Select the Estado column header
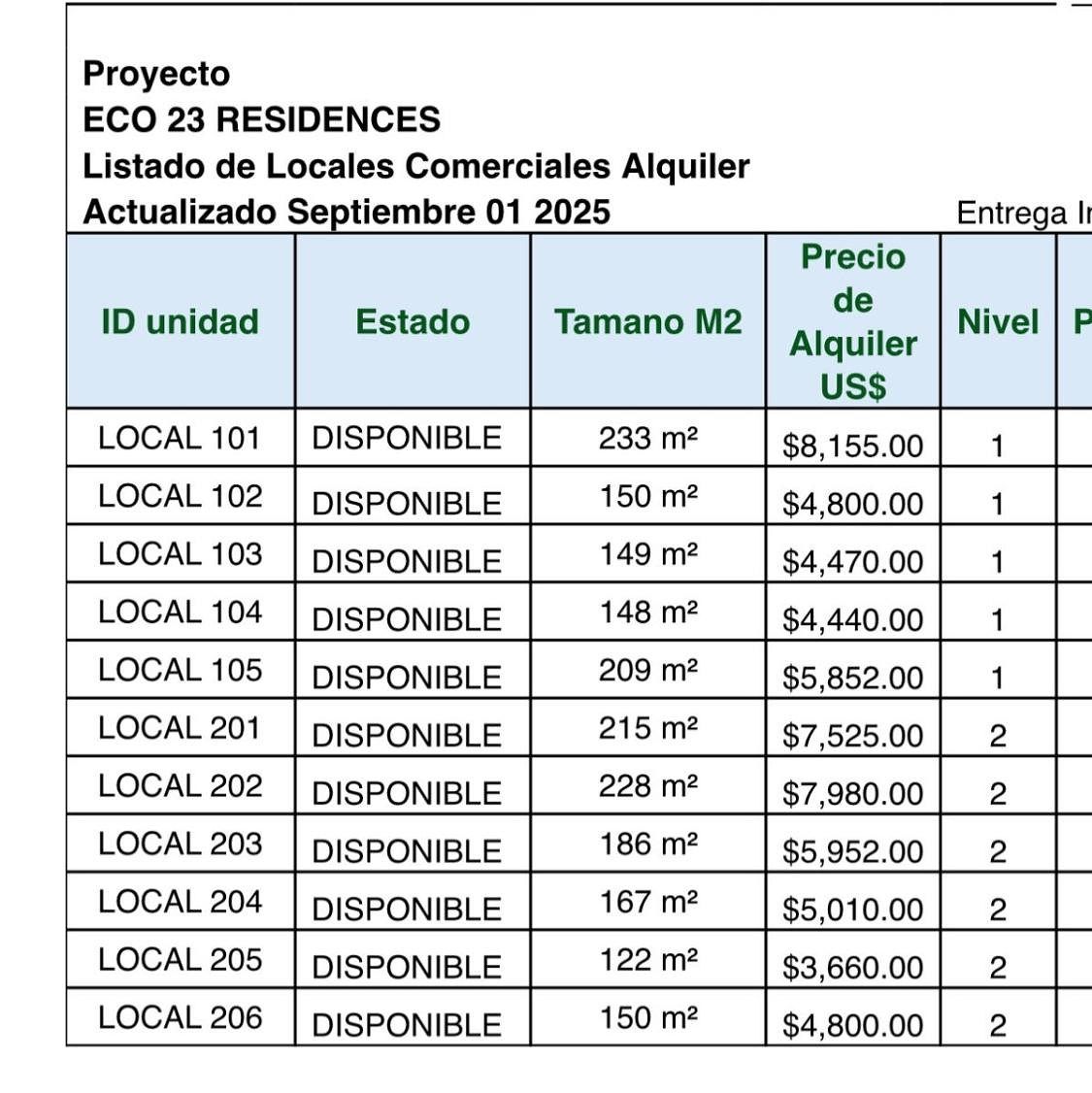Image resolution: width=1092 pixels, height=1093 pixels. pos(413,321)
